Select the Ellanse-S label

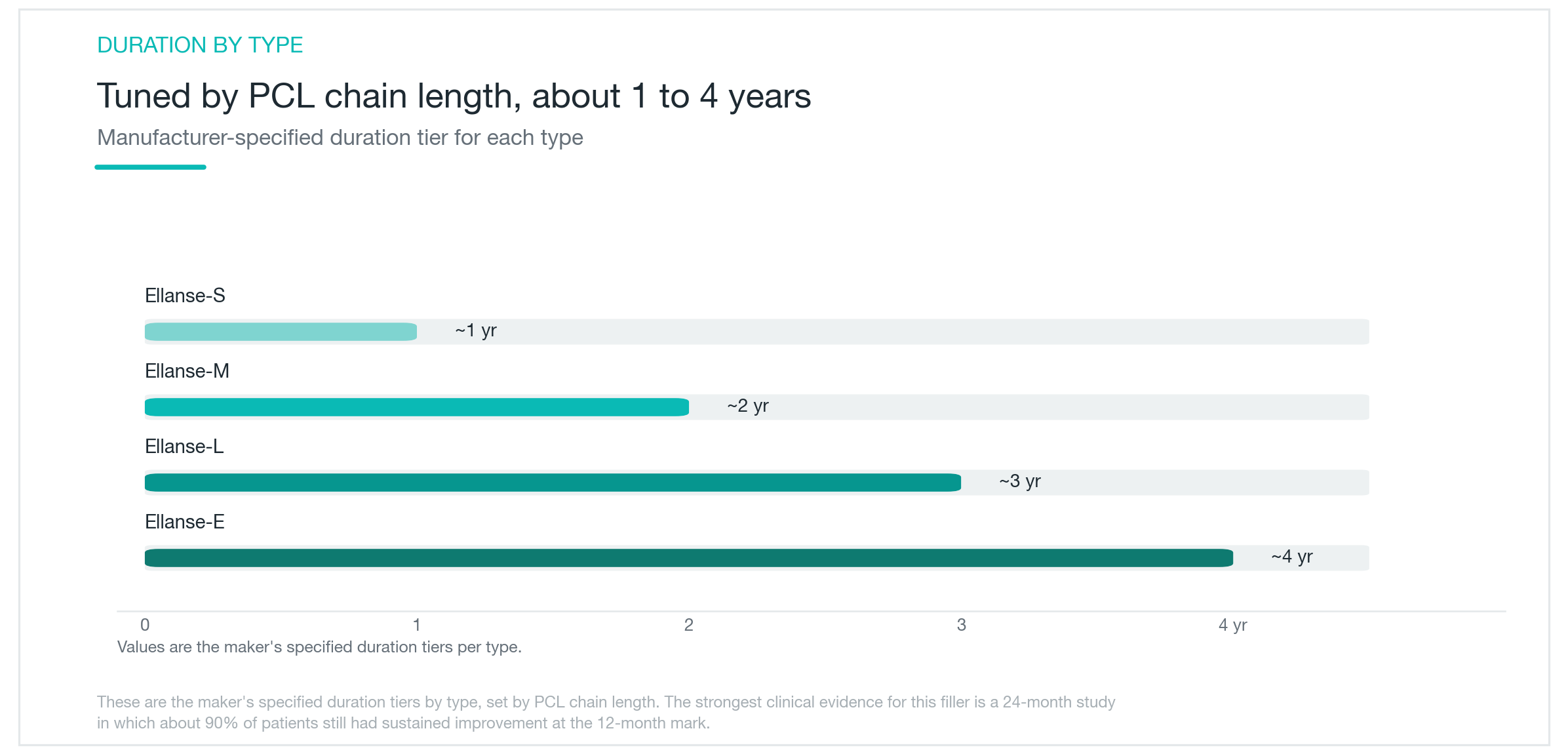coord(185,296)
